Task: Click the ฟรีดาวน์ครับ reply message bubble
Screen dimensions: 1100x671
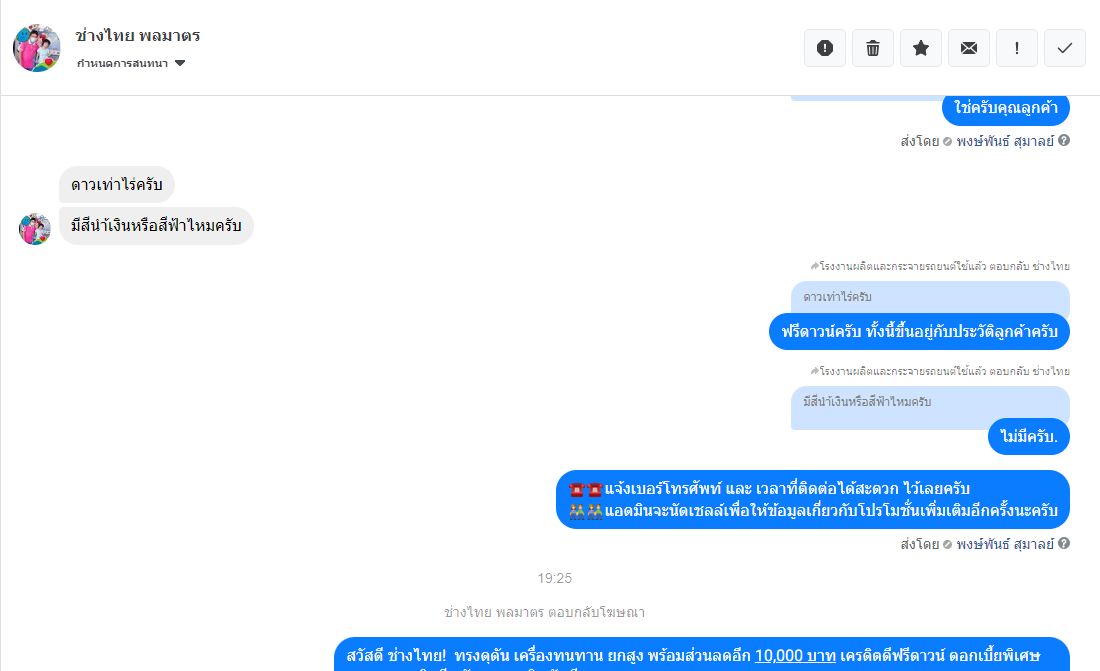Action: tap(919, 331)
